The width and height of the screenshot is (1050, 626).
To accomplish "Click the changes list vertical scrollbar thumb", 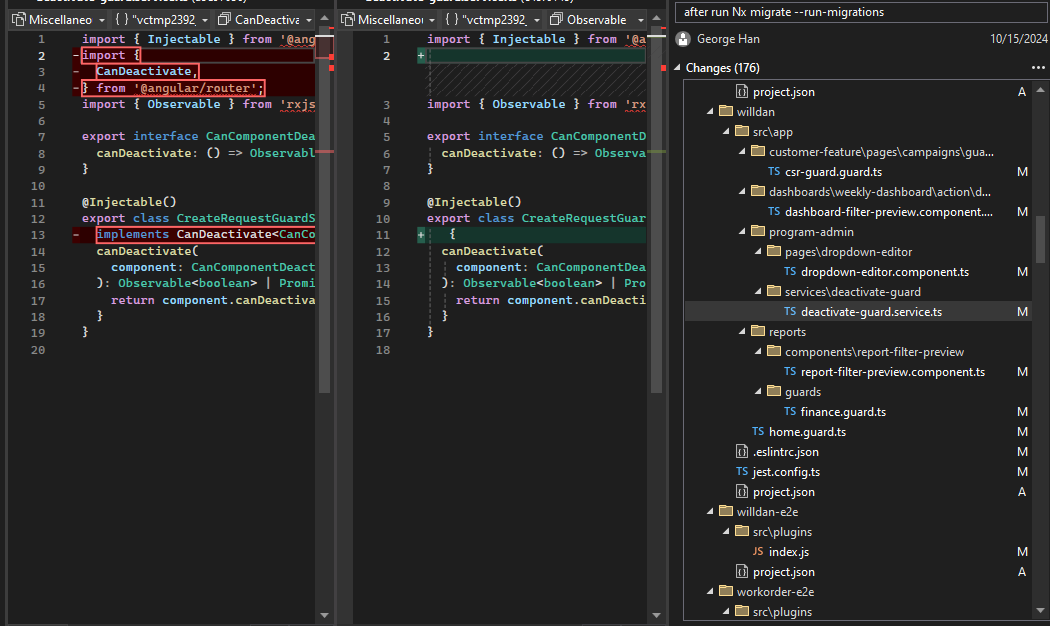I will 1041,237.
